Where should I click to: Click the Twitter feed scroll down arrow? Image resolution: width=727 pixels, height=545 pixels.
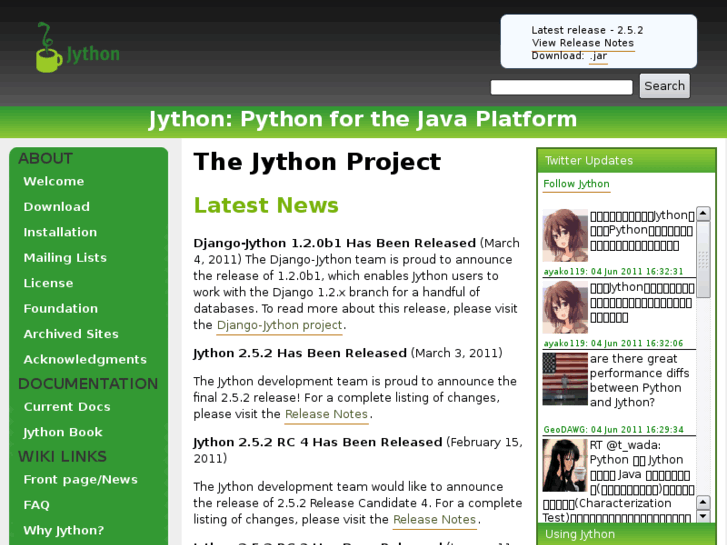tap(703, 516)
